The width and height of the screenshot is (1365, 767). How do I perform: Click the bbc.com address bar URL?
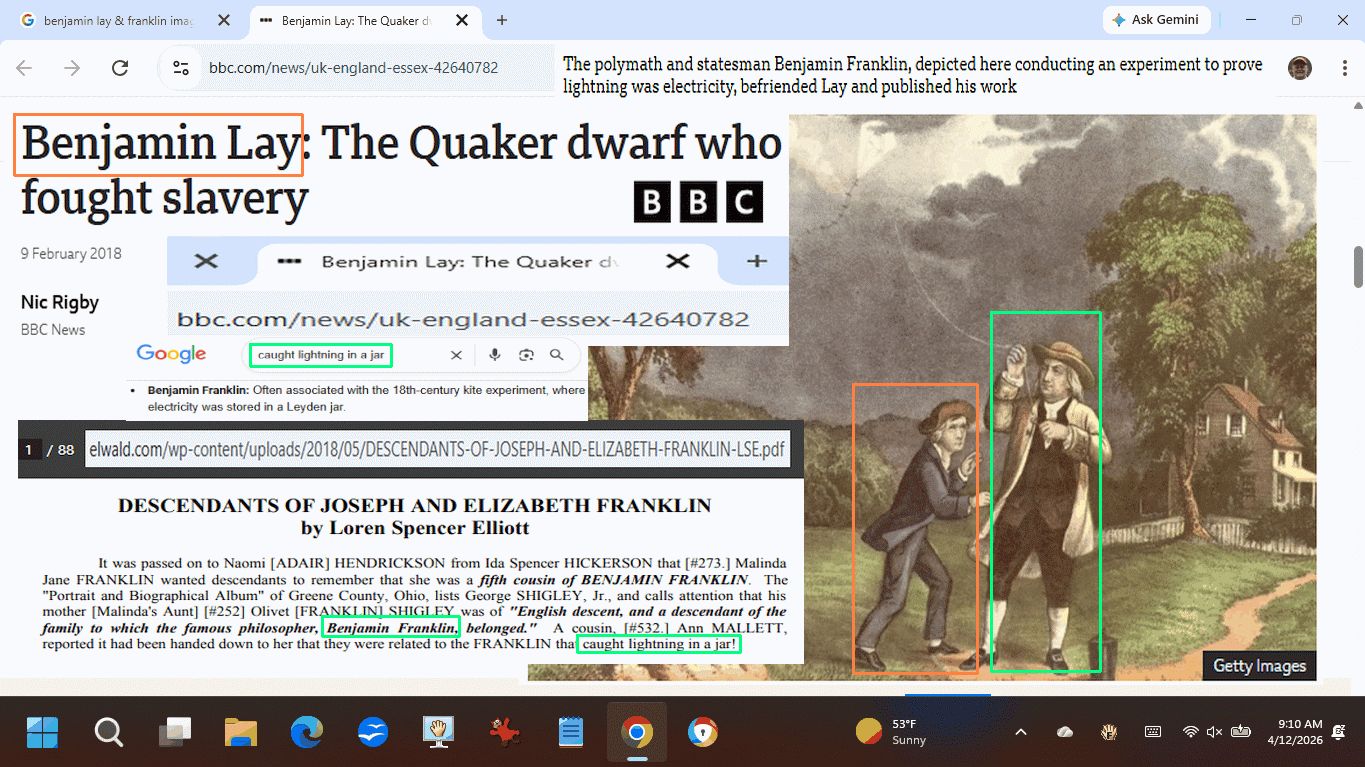[353, 68]
